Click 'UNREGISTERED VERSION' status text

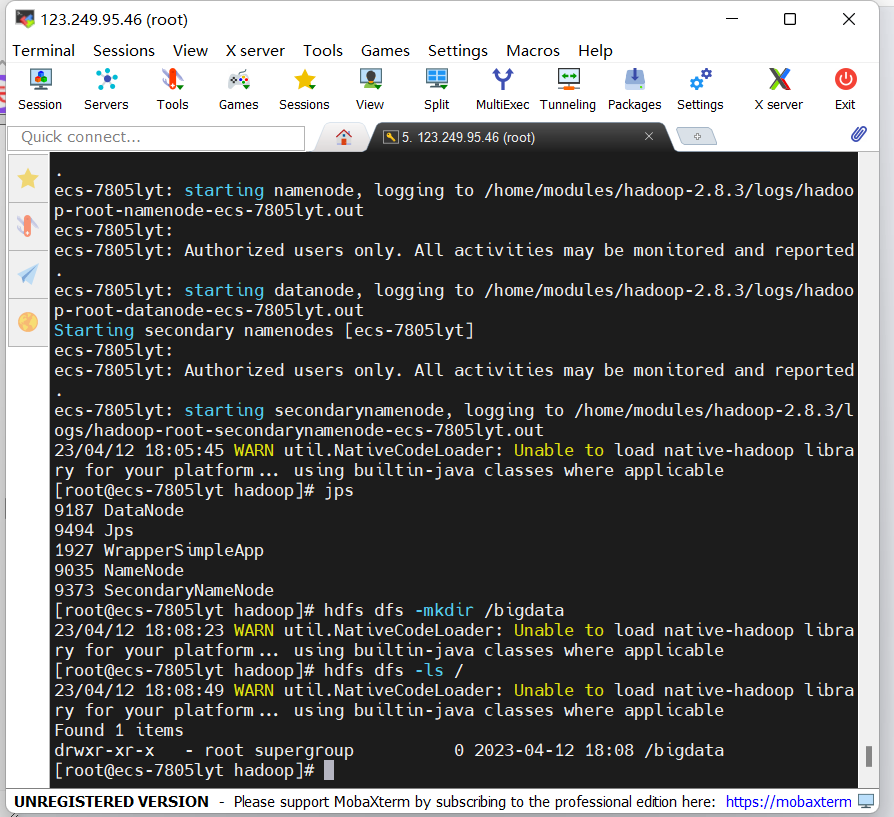click(x=111, y=802)
